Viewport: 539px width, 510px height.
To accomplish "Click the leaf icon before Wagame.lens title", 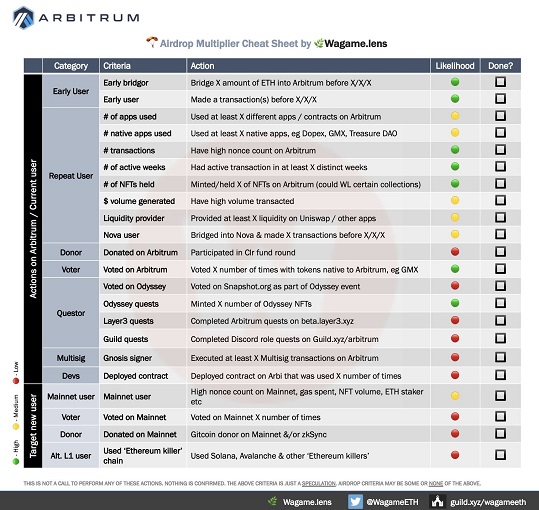I will pos(319,43).
